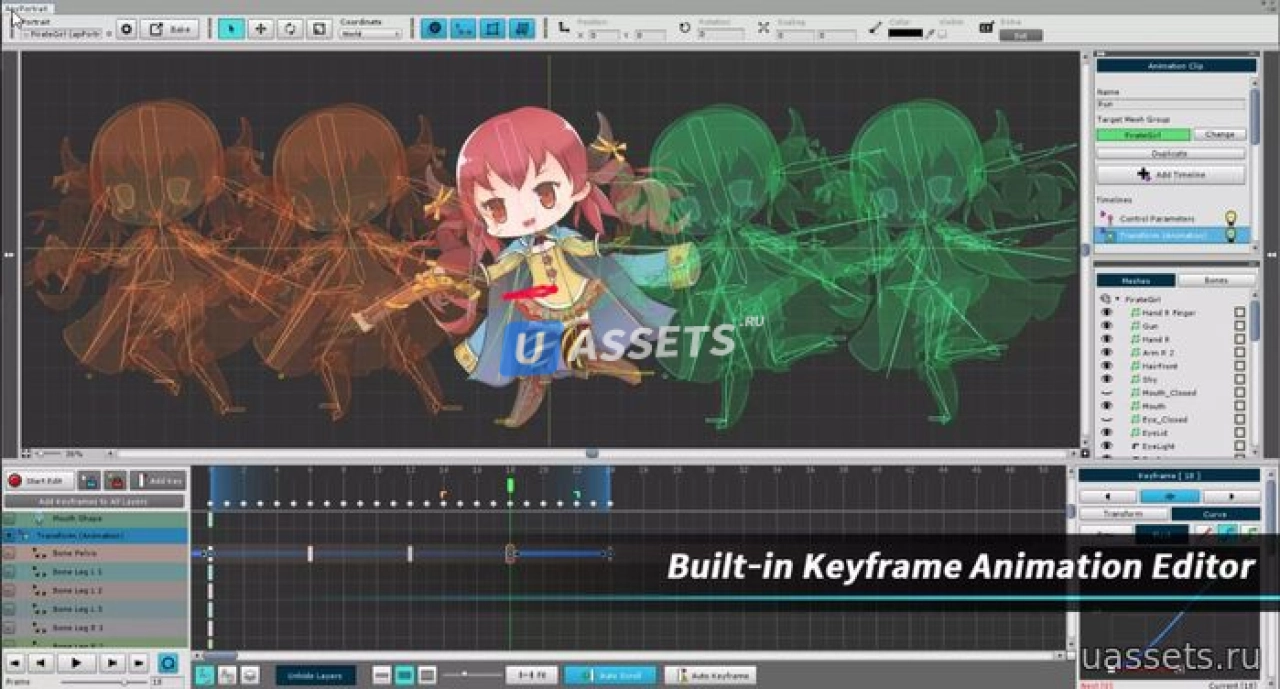Open the Coordinate World dropdown

pos(370,34)
